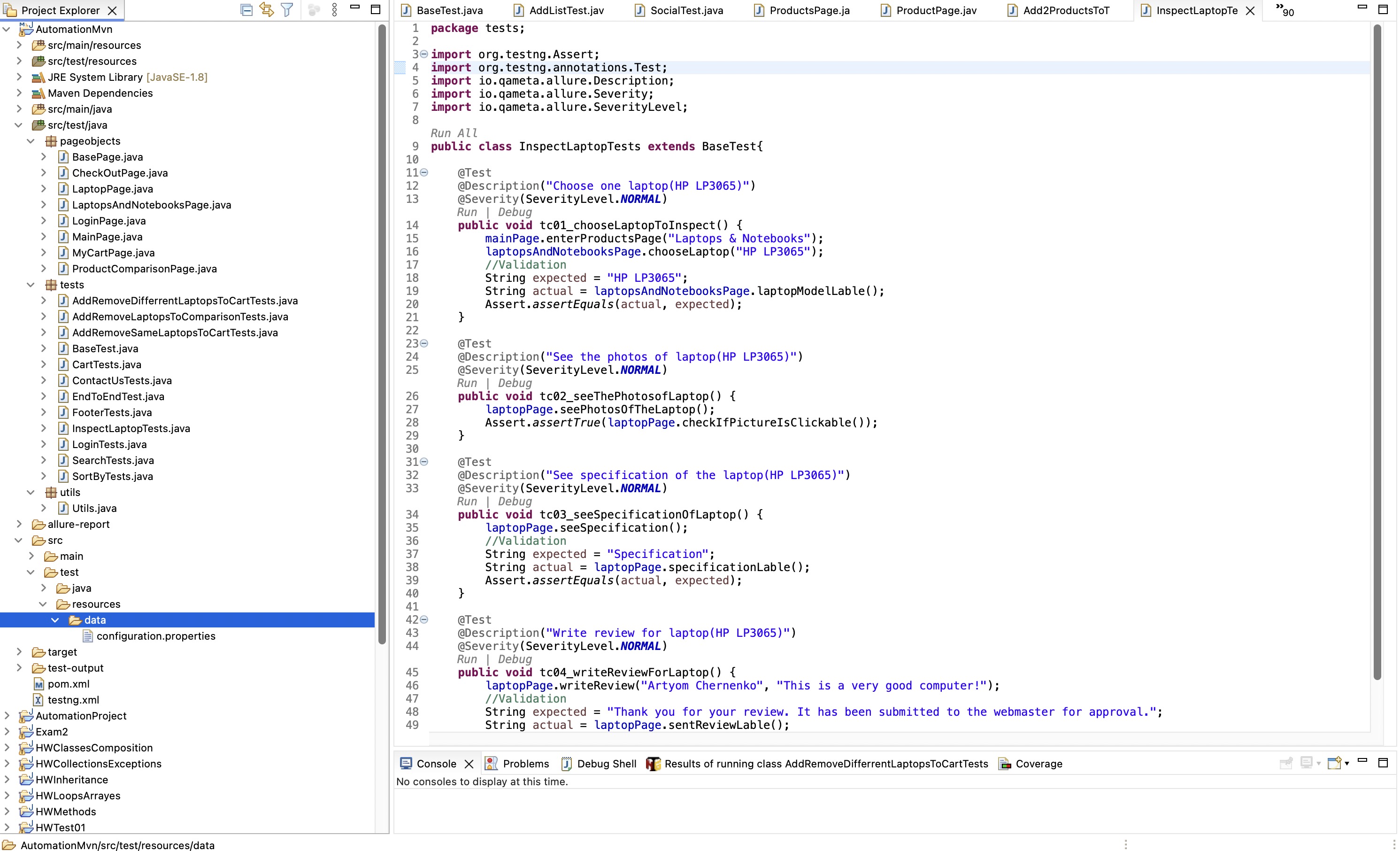
Task: Click Open Console icon in Console toolbar
Action: point(1334,763)
